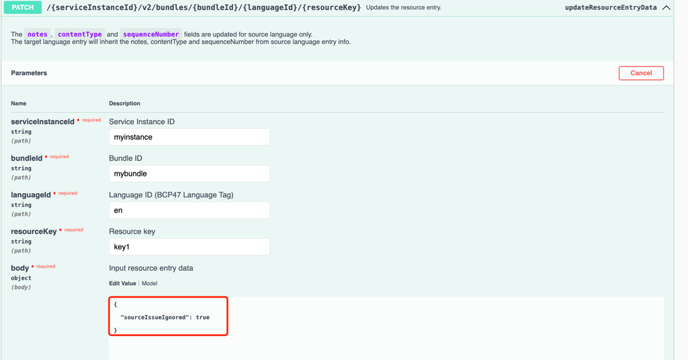
Task: Click the object type under body
Action: 21,278
